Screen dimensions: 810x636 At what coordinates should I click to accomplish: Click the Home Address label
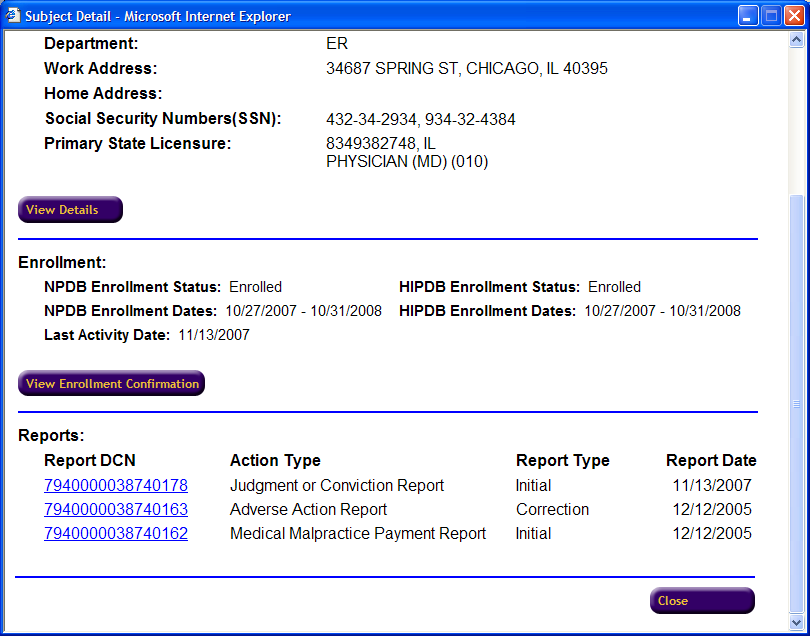point(103,94)
